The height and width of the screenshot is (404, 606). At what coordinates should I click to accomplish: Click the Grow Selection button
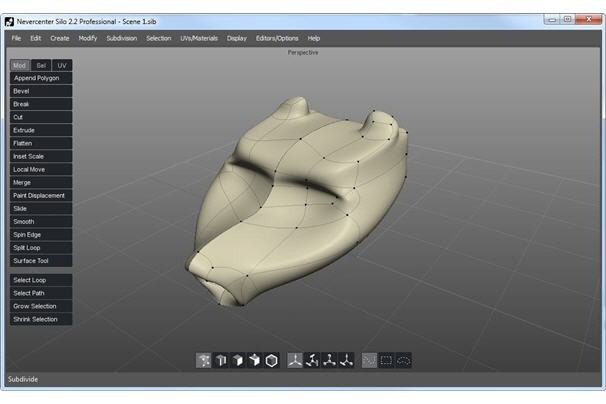tap(41, 306)
